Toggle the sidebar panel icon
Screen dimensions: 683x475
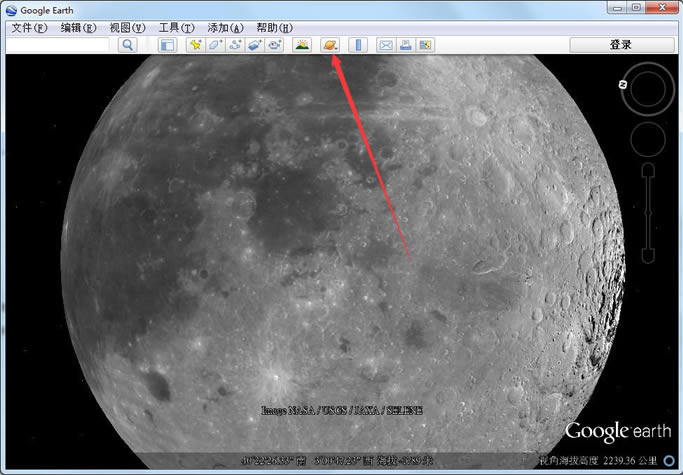pyautogui.click(x=168, y=45)
